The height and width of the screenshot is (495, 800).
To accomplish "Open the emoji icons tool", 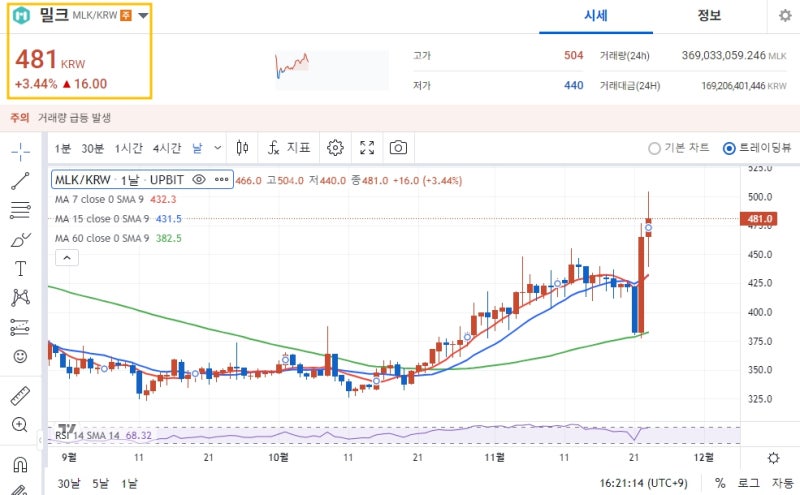I will pos(20,356).
